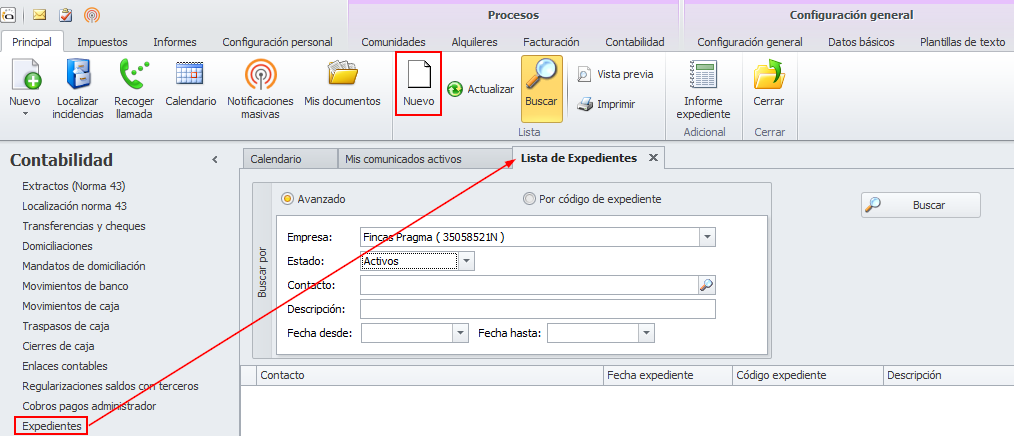Viewport: 1014px width, 436px height.
Task: Create a new expediente with the blank page Nuevo
Action: [x=418, y=84]
